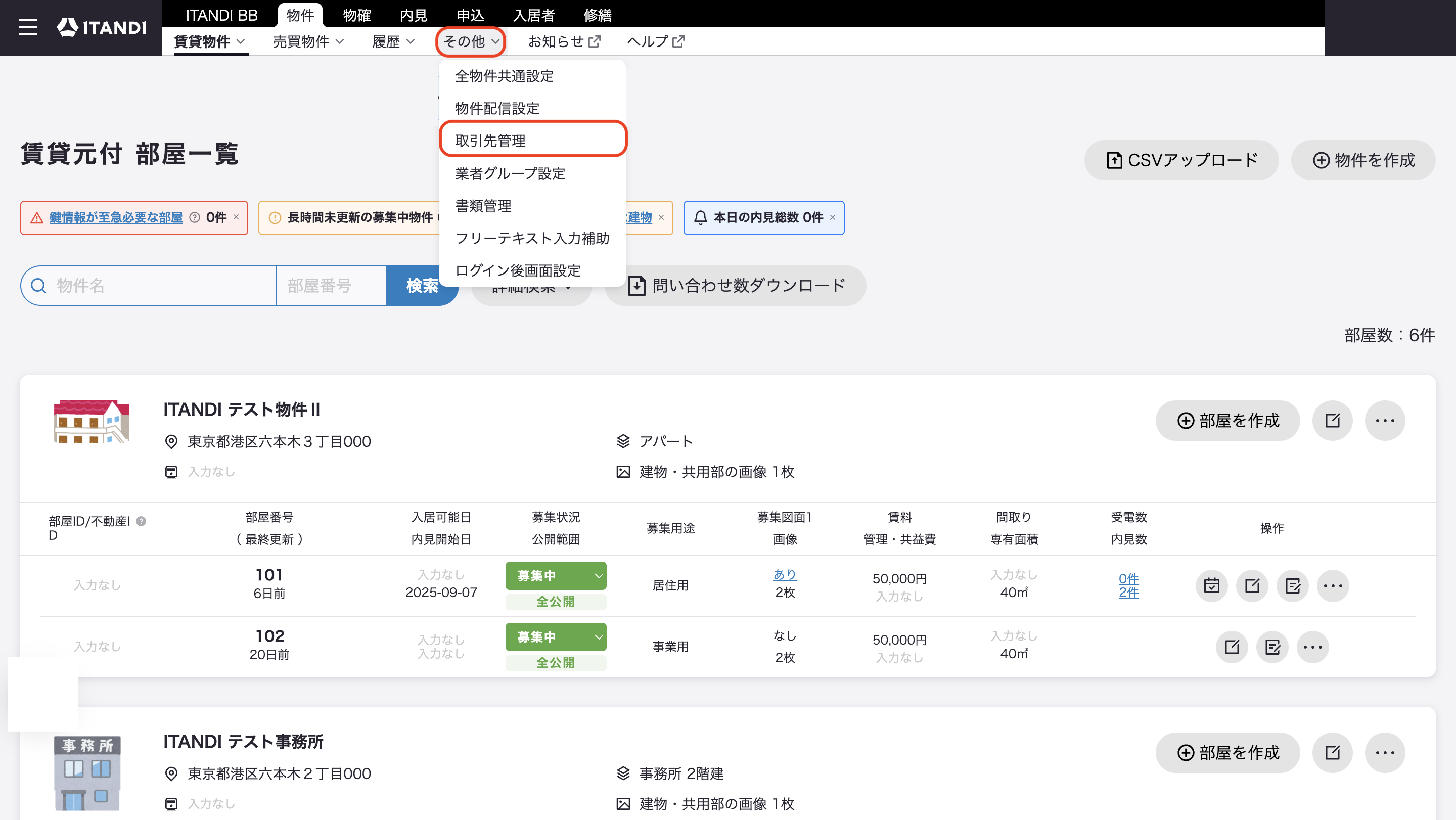Switch to the 内見 tab

tap(413, 15)
